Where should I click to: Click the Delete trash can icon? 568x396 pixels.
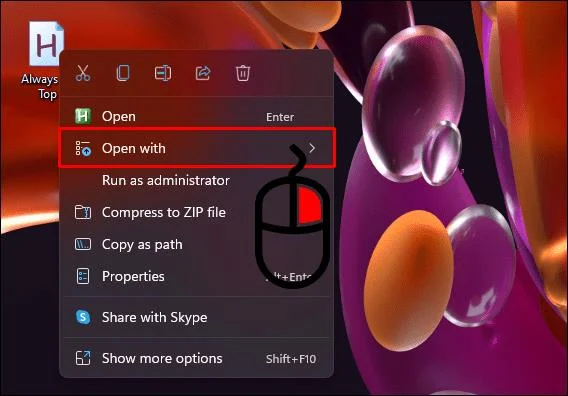243,73
